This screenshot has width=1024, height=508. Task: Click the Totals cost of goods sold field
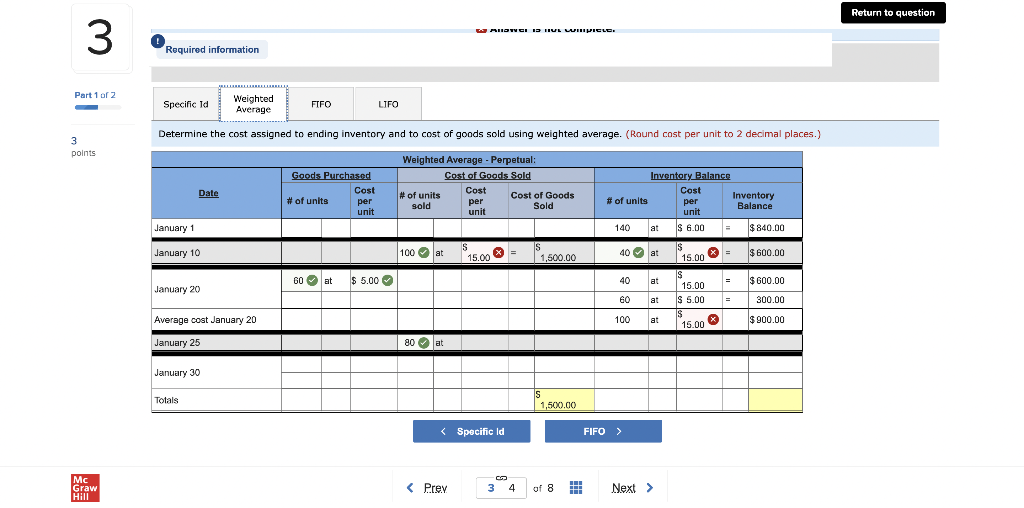tap(564, 400)
